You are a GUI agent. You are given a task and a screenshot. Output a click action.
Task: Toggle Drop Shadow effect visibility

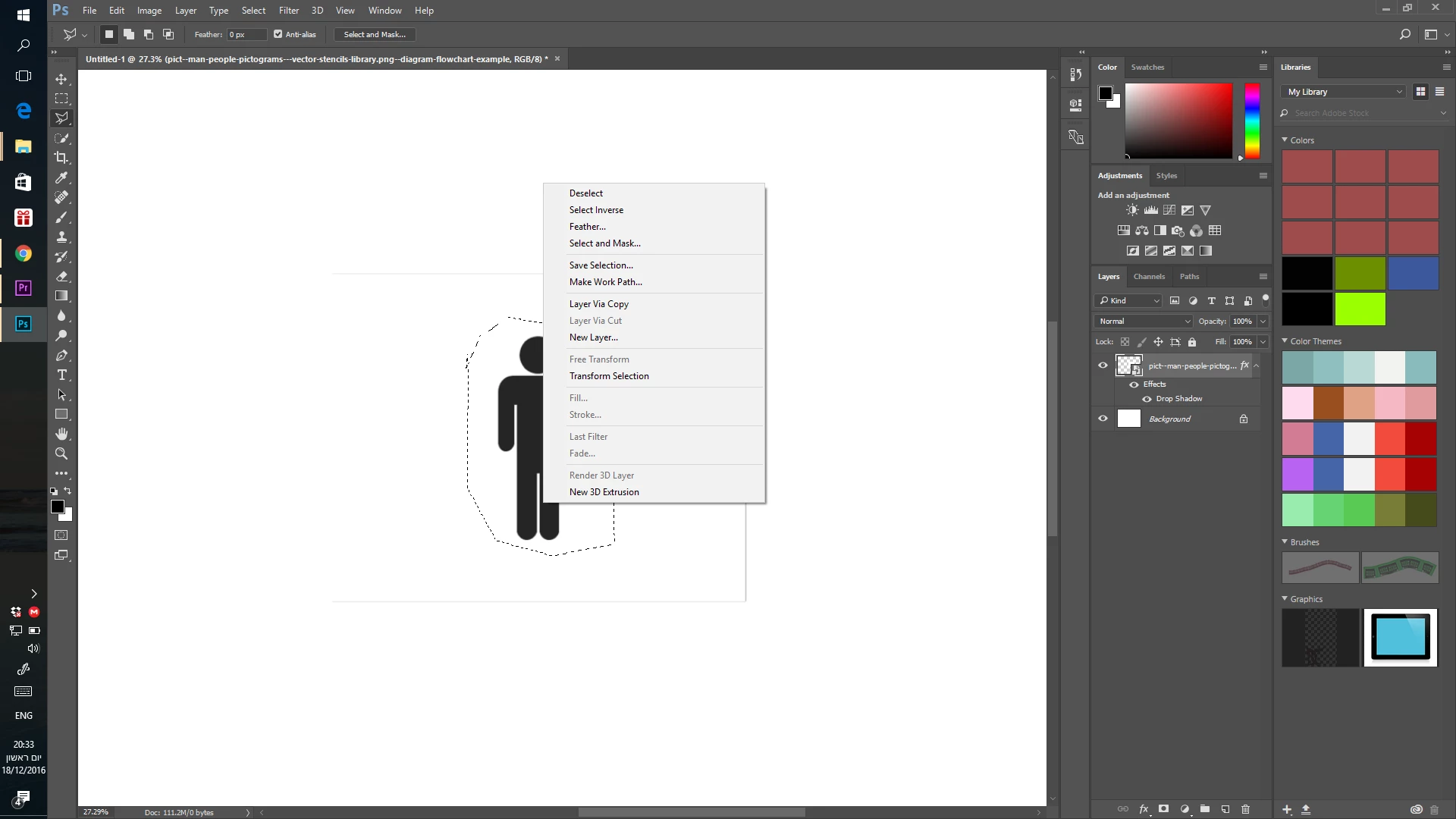tap(1147, 399)
